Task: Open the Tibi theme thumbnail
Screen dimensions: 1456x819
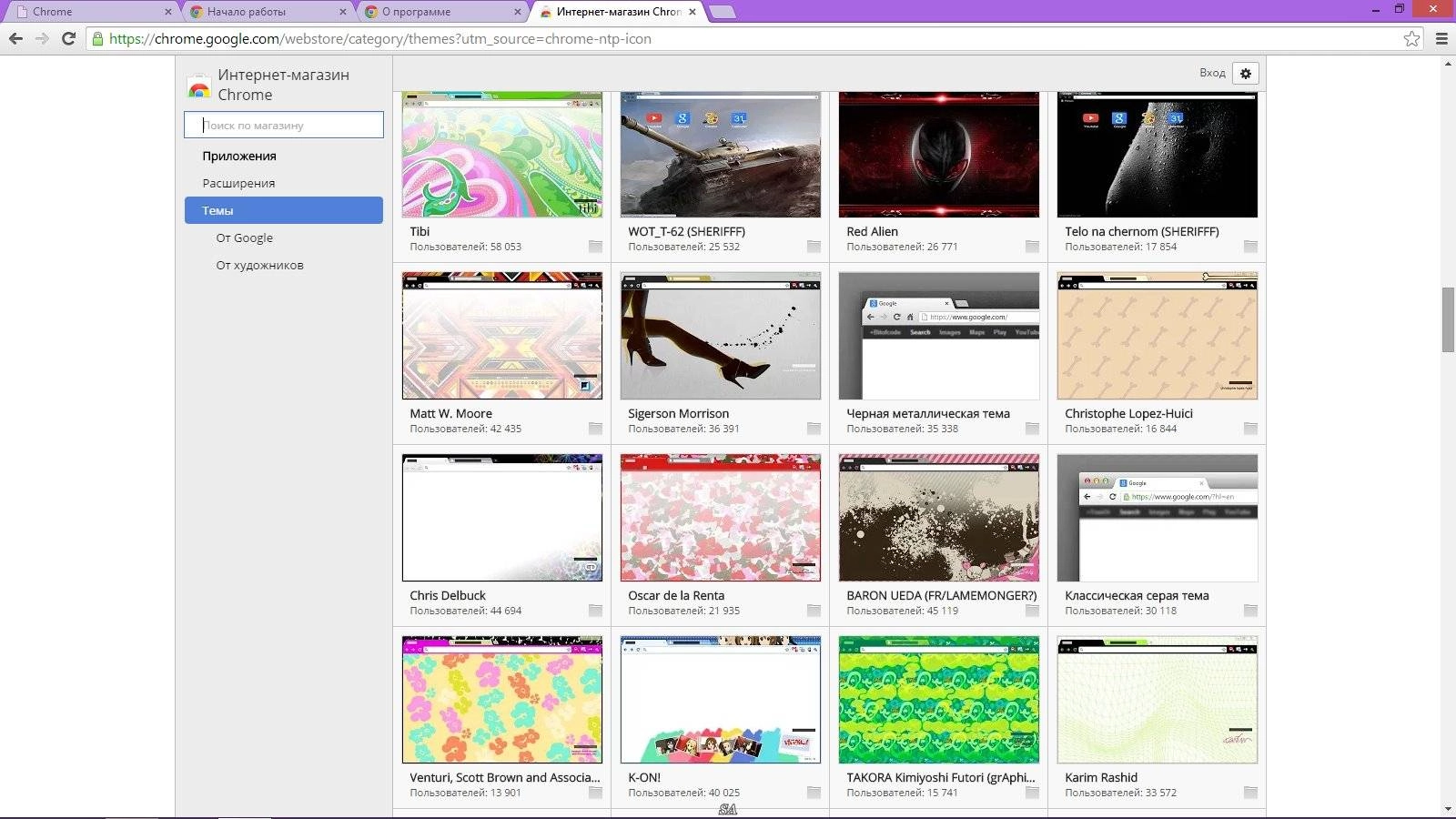Action: tap(501, 155)
